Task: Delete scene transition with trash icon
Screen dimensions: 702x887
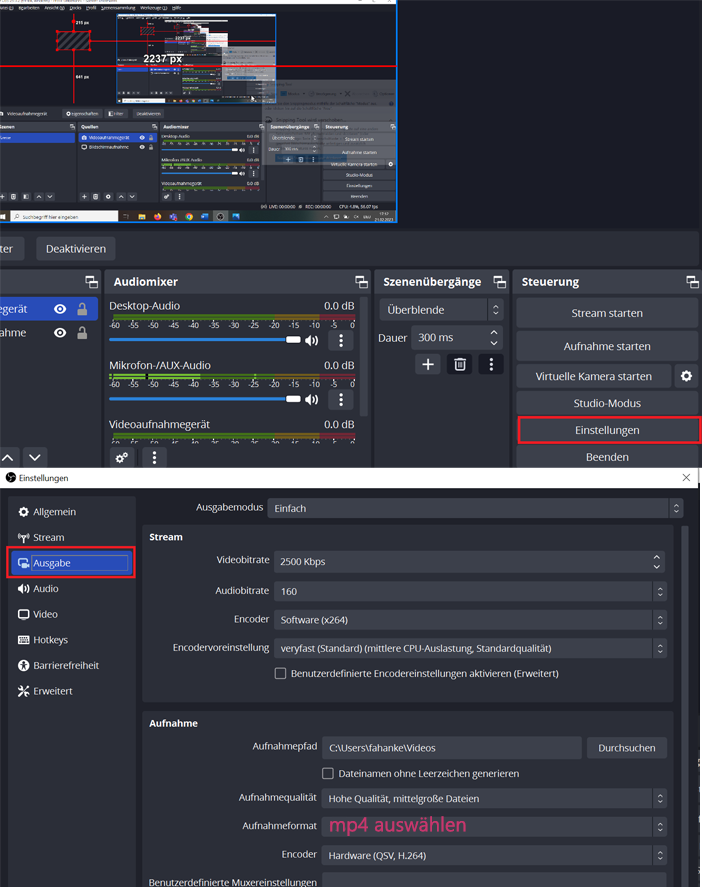Action: [459, 364]
